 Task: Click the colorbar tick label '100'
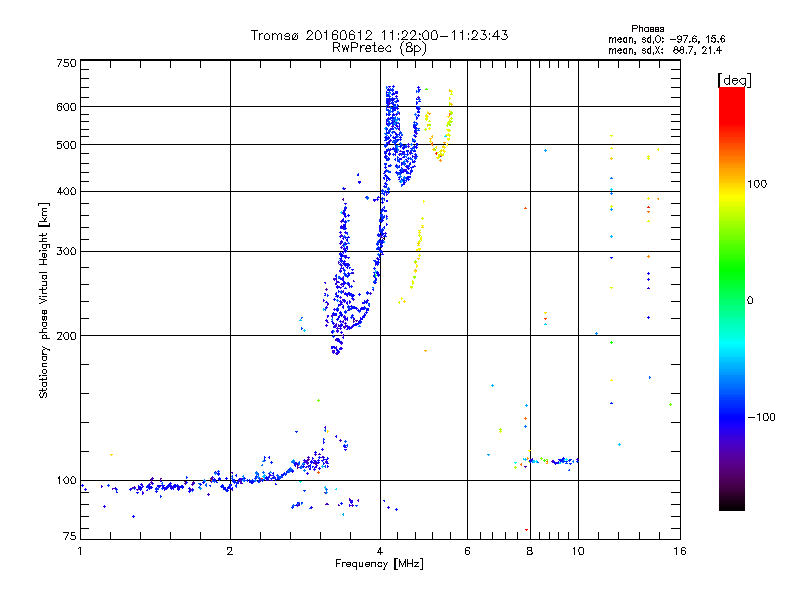[757, 184]
